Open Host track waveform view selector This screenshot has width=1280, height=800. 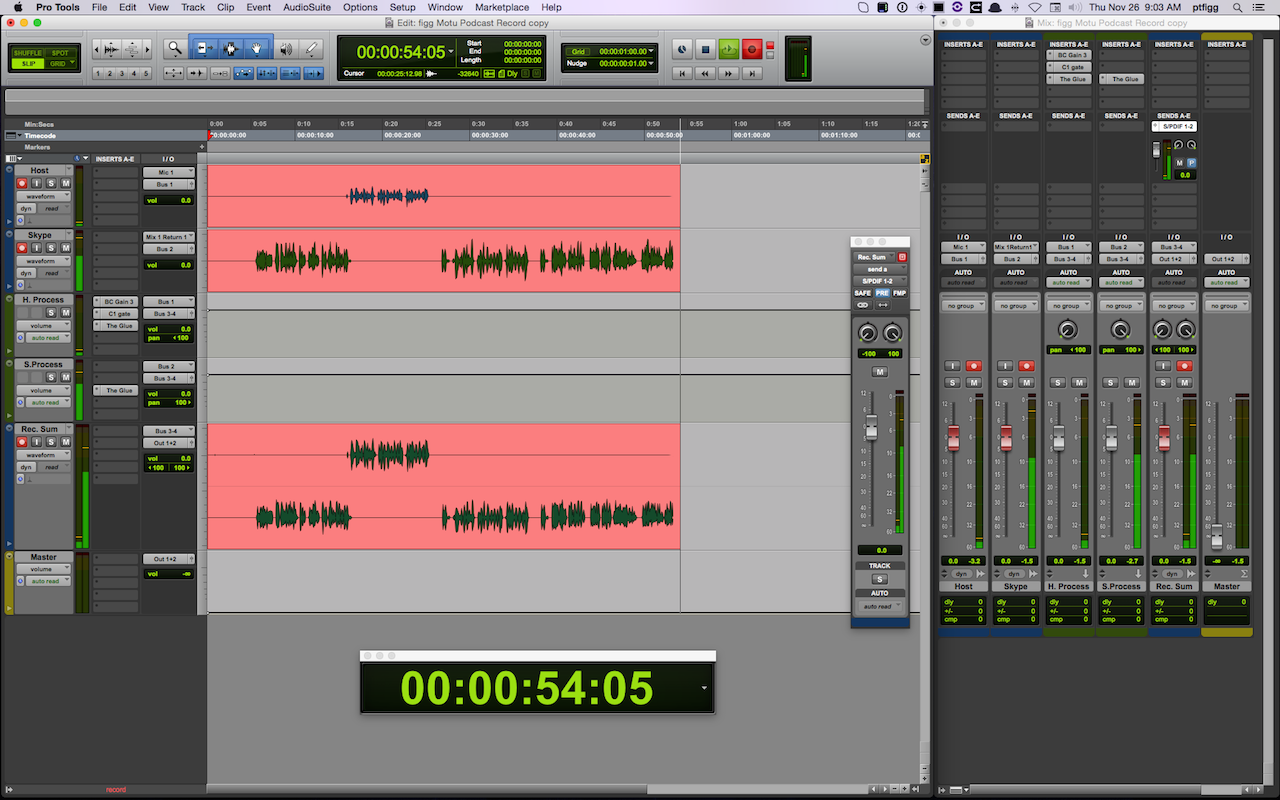pyautogui.click(x=44, y=196)
